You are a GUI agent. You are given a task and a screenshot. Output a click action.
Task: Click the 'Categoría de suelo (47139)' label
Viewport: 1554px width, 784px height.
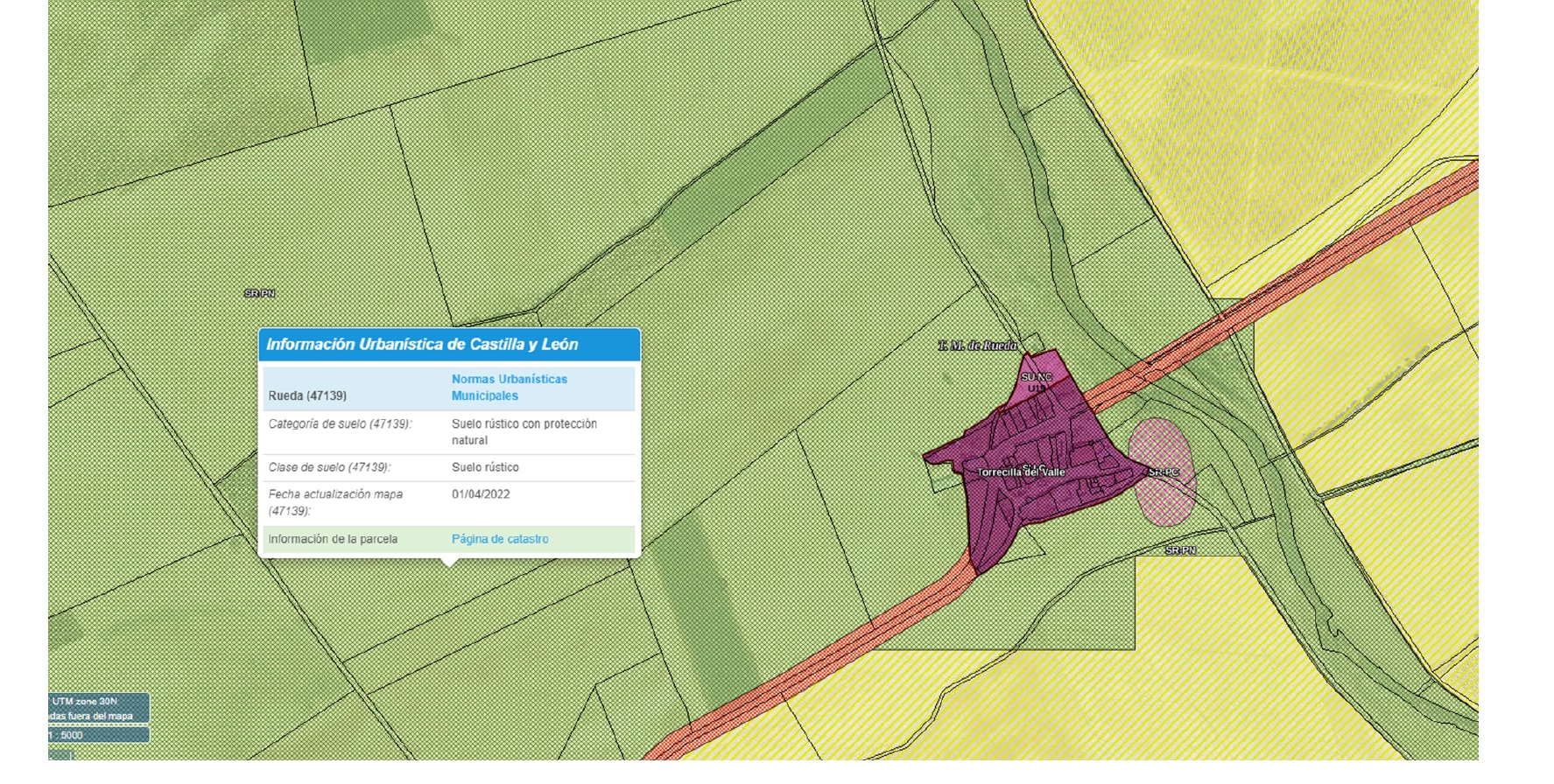pyautogui.click(x=340, y=424)
